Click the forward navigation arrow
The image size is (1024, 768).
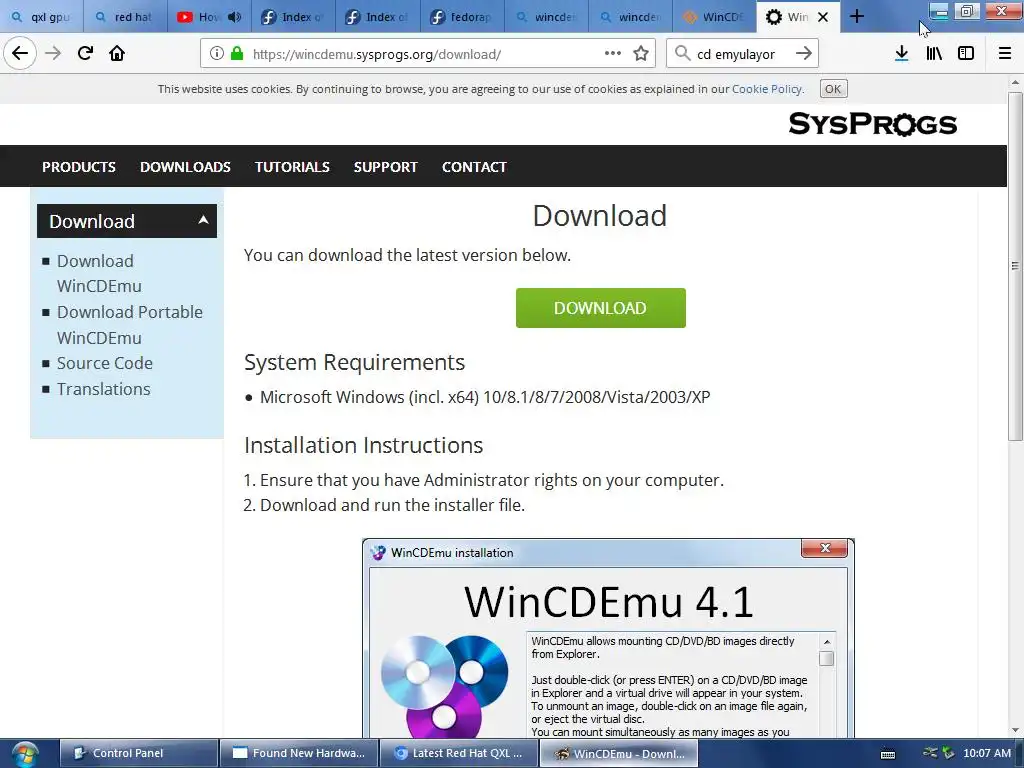[x=53, y=54]
